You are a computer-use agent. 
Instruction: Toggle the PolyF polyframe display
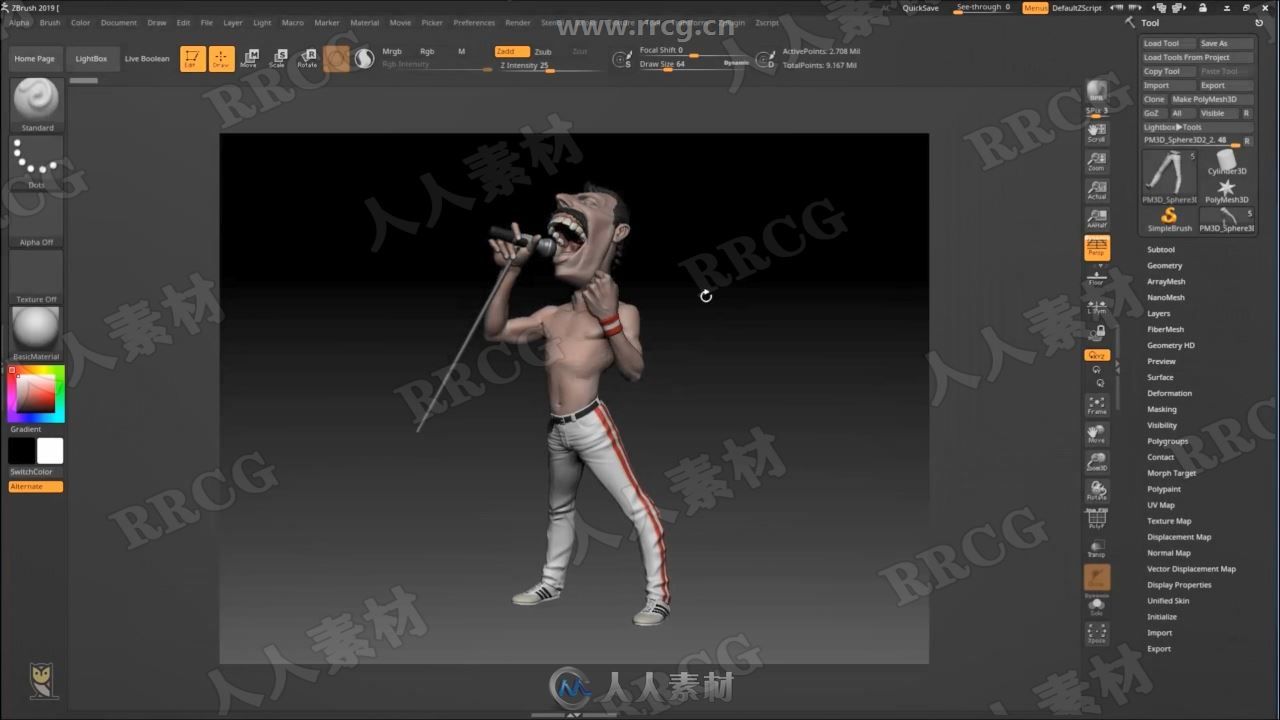(1097, 520)
